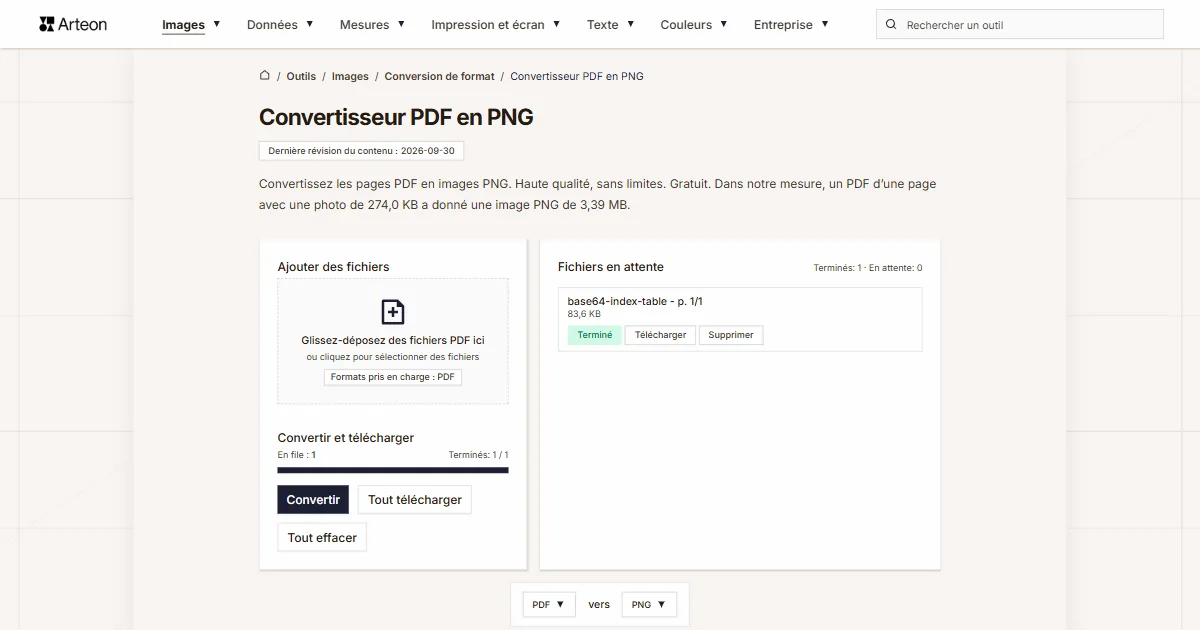The width and height of the screenshot is (1200, 630).
Task: Expand the Images dropdown arrow
Action: click(x=216, y=24)
